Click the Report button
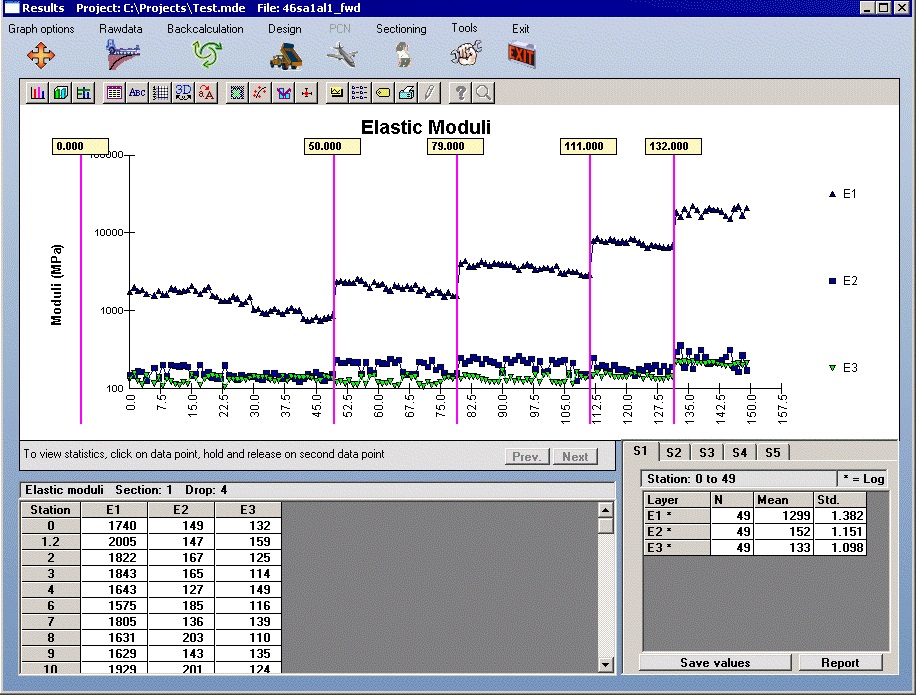 pos(840,663)
